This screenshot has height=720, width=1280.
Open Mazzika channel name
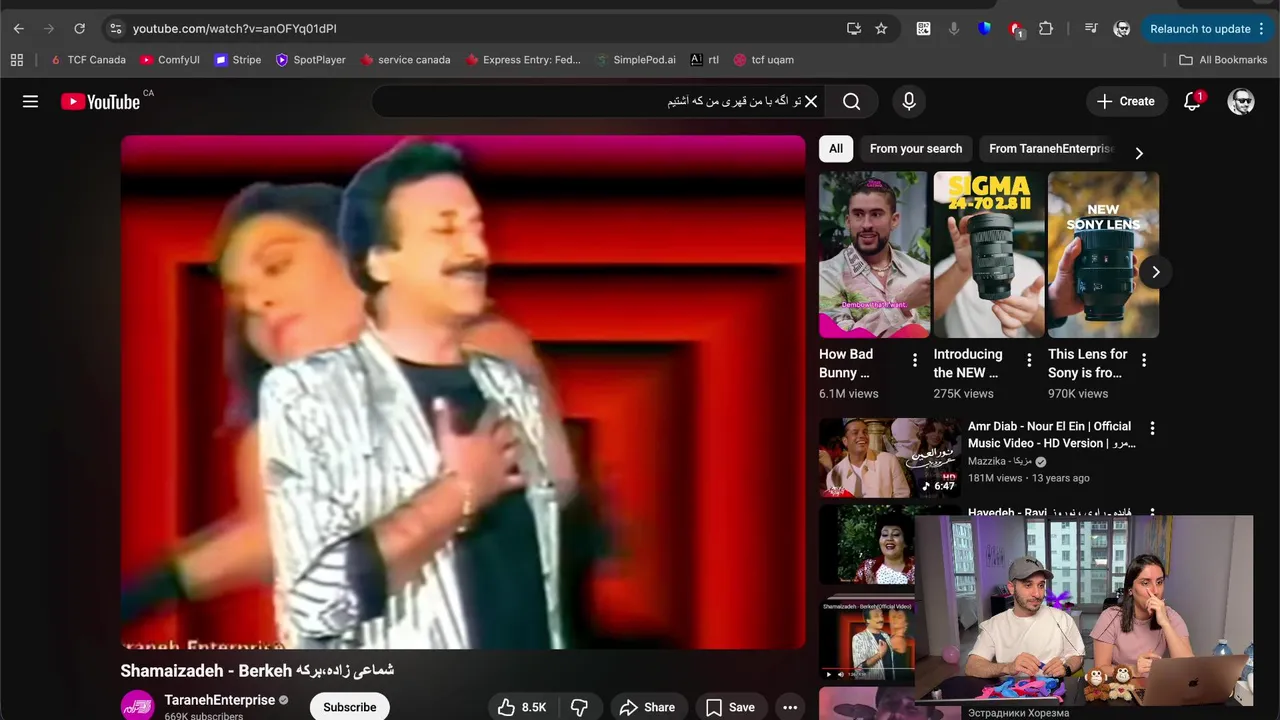pos(1001,461)
